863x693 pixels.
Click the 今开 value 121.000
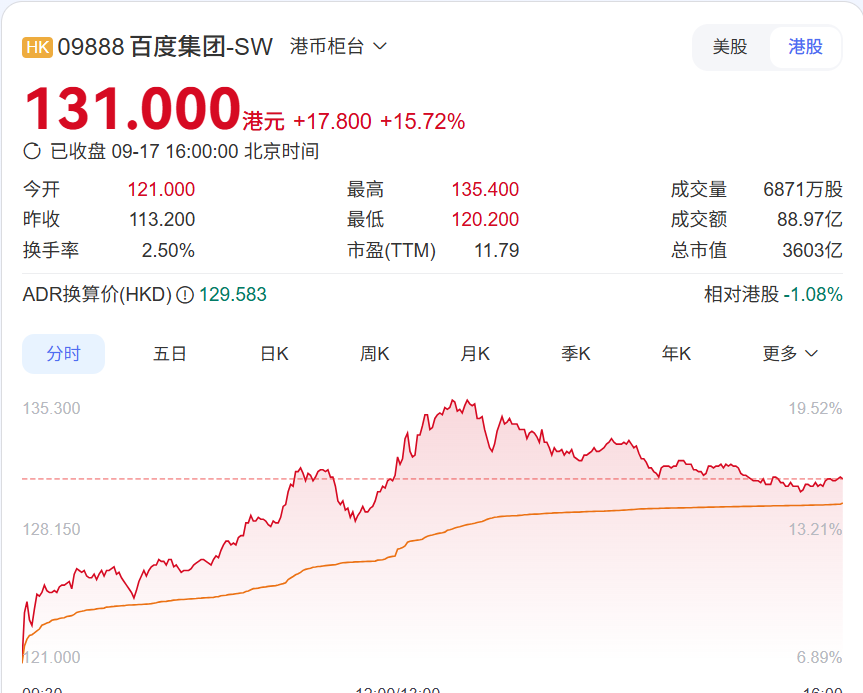(161, 189)
